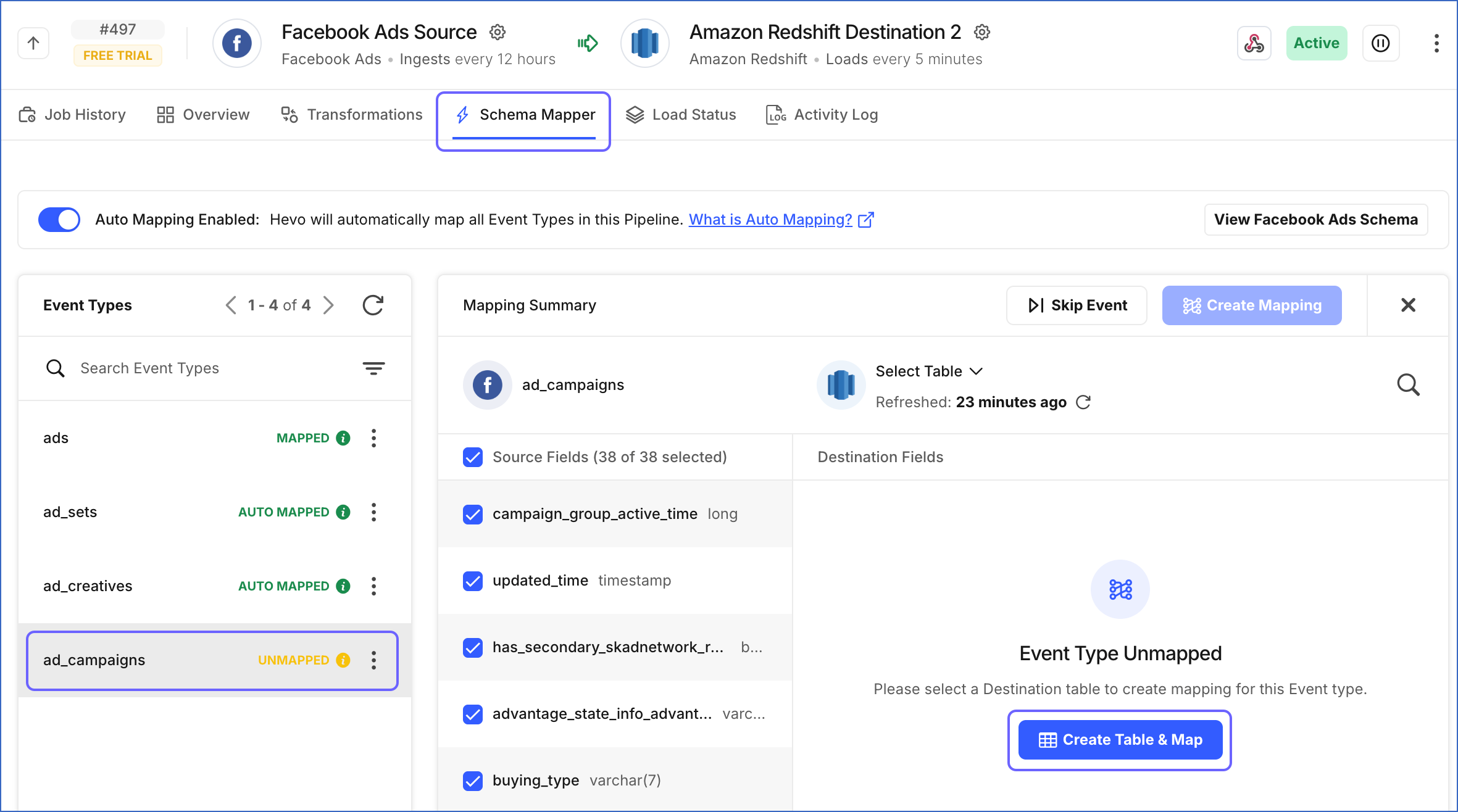Uncheck the campaign_group_active_time field checkbox
1458x812 pixels.
(473, 514)
